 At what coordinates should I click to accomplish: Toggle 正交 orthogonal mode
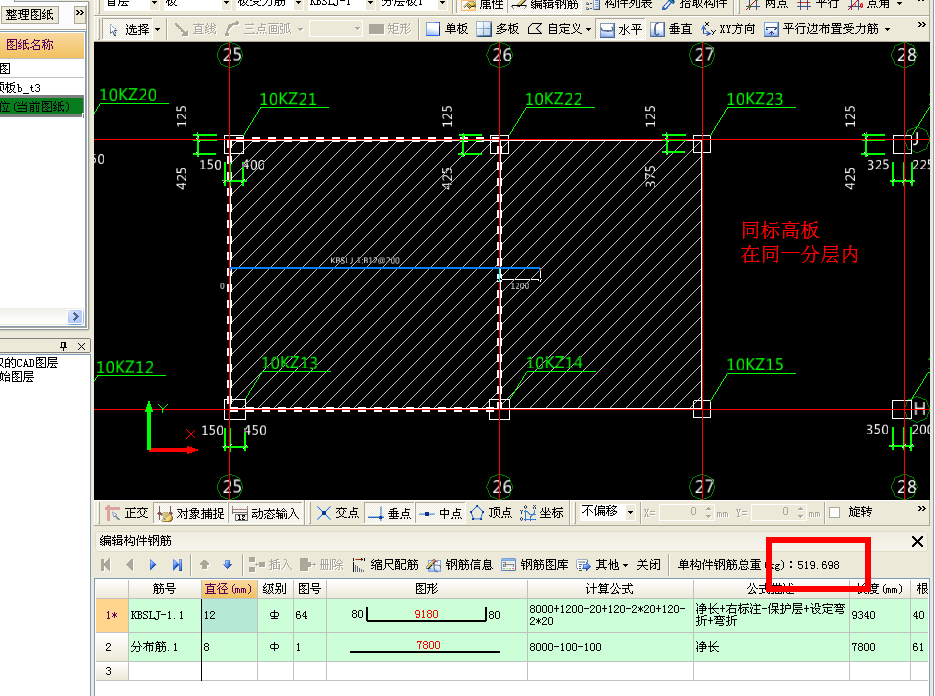[x=126, y=513]
